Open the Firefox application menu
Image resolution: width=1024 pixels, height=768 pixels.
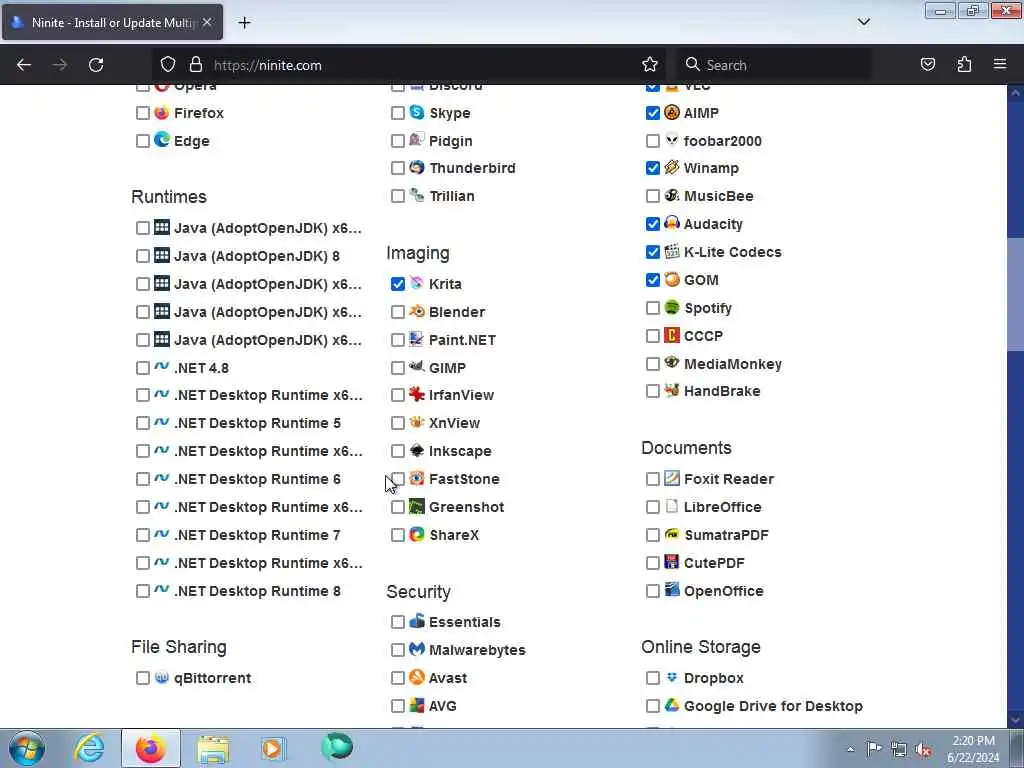1000,64
